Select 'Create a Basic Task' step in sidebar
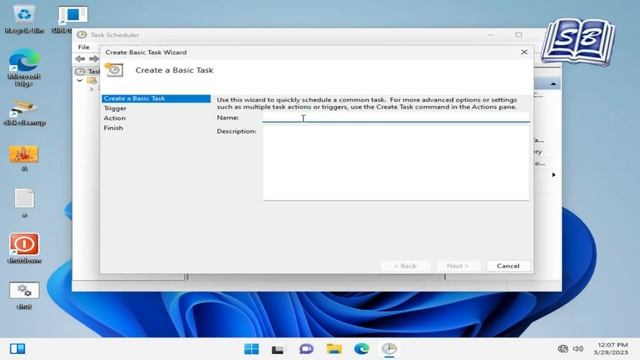The height and width of the screenshot is (360, 640). tap(156, 98)
